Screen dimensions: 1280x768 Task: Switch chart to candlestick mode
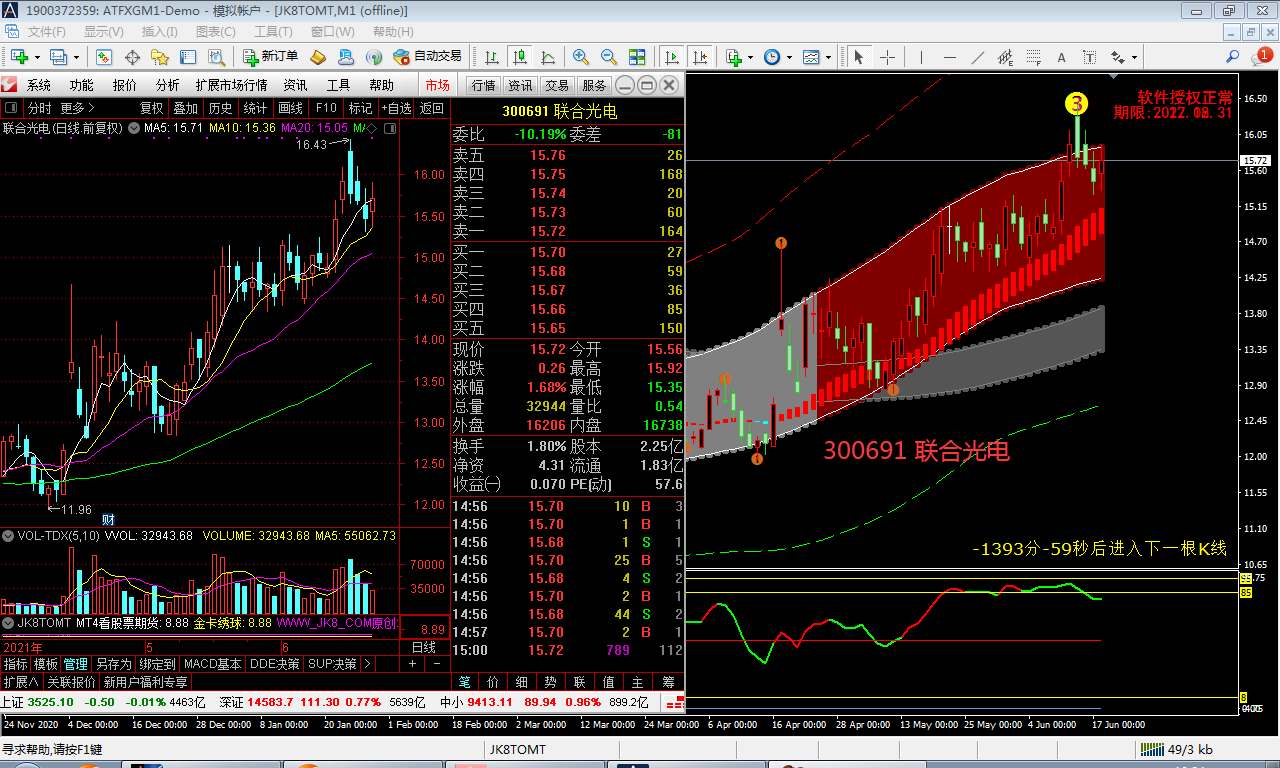pyautogui.click(x=519, y=56)
